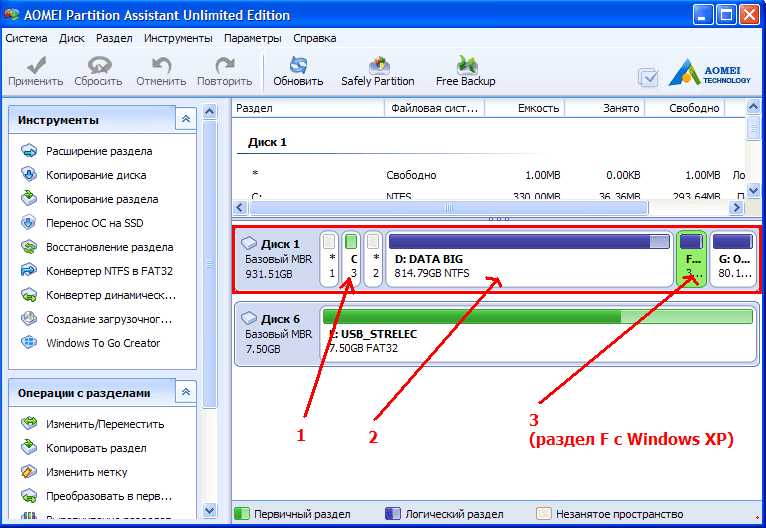
Task: Choose Изменить/Переместить operation
Action: (92, 423)
